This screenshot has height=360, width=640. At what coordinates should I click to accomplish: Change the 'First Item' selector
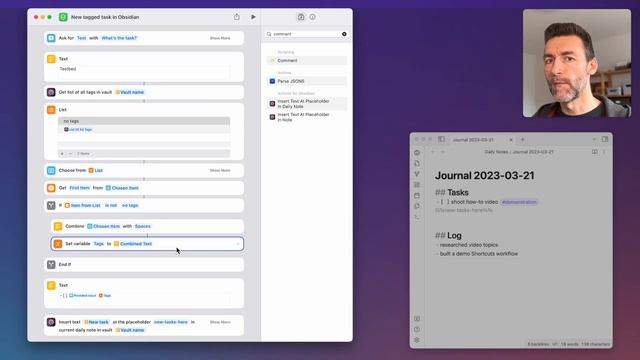[x=79, y=188]
